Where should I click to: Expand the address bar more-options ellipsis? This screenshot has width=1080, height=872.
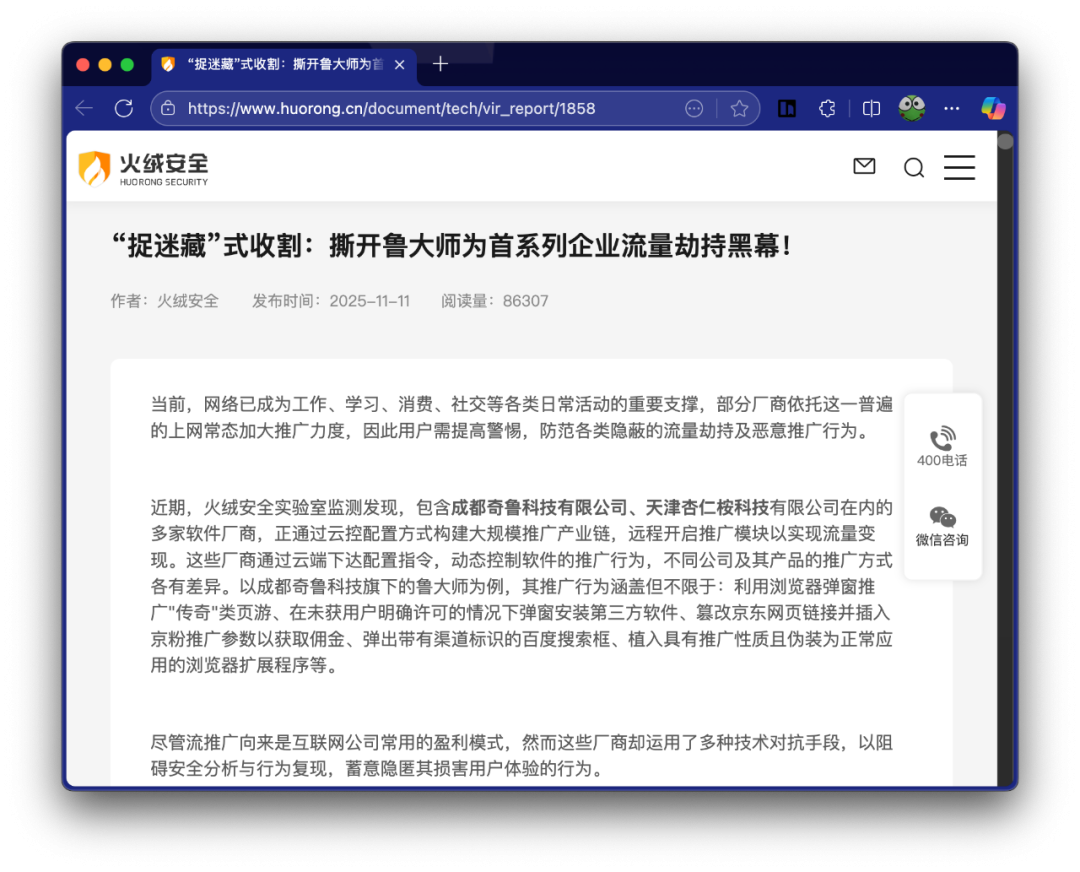694,108
